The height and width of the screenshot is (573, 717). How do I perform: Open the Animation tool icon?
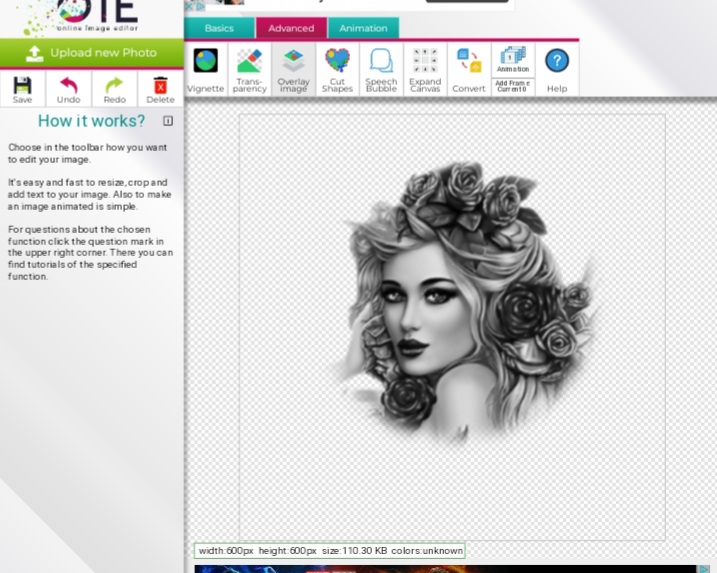[x=513, y=58]
